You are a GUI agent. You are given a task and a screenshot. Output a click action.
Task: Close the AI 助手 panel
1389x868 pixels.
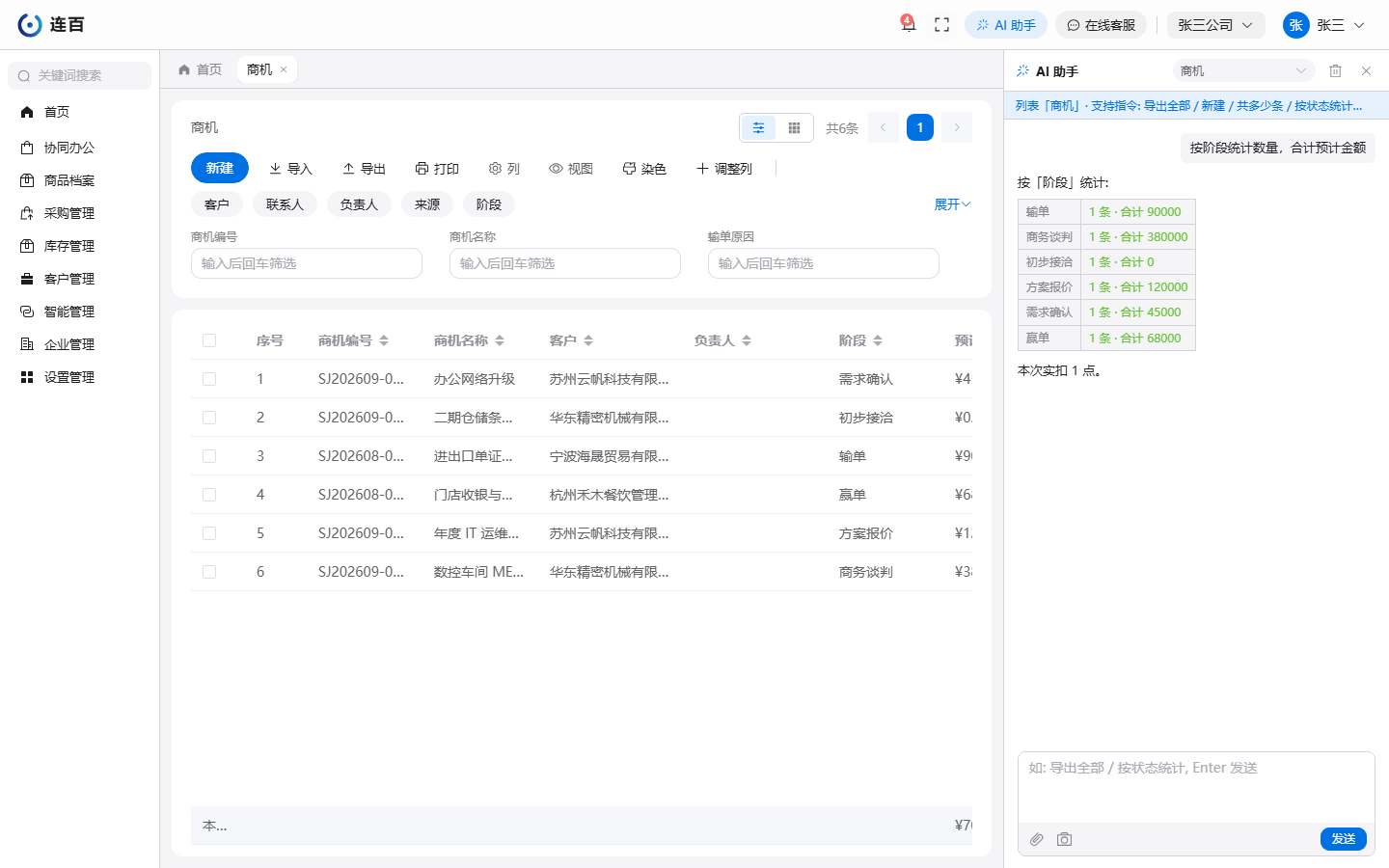[1366, 70]
